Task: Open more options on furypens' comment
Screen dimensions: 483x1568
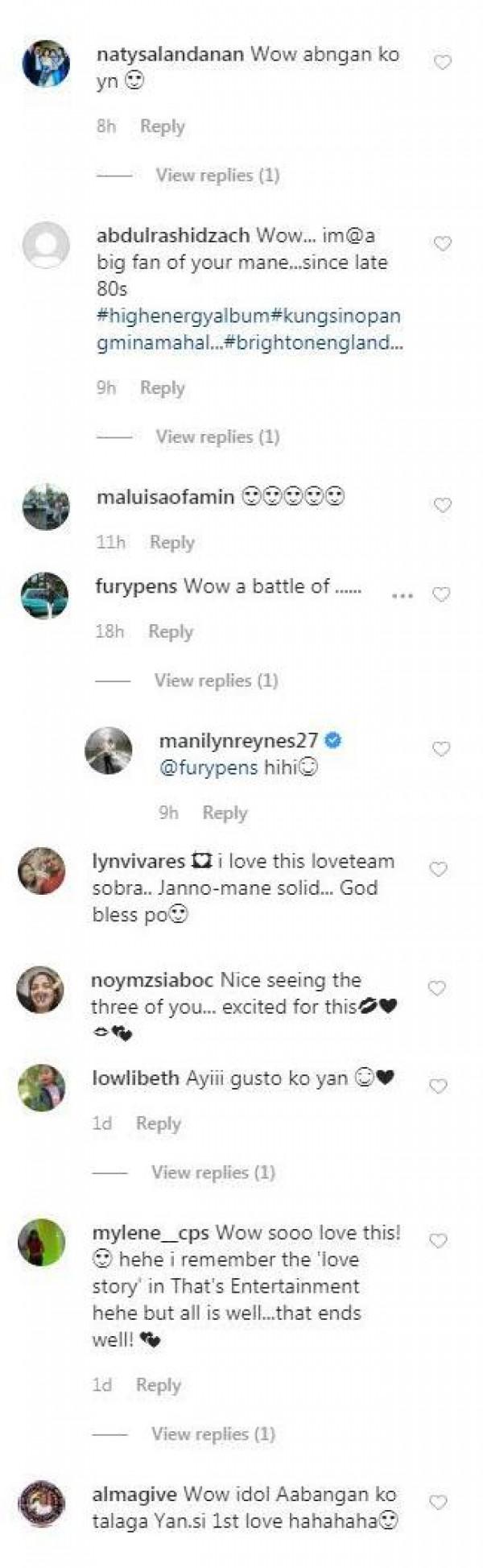Action: pyautogui.click(x=402, y=595)
